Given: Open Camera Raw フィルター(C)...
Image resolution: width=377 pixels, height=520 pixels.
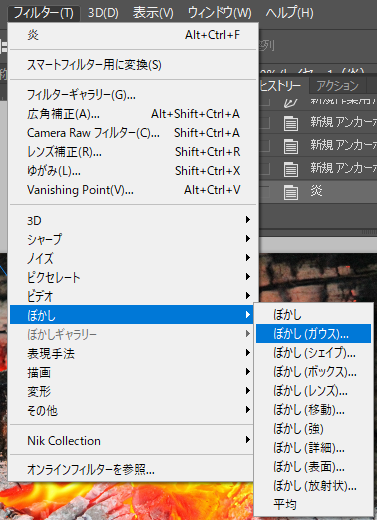Looking at the screenshot, I should [x=133, y=133].
